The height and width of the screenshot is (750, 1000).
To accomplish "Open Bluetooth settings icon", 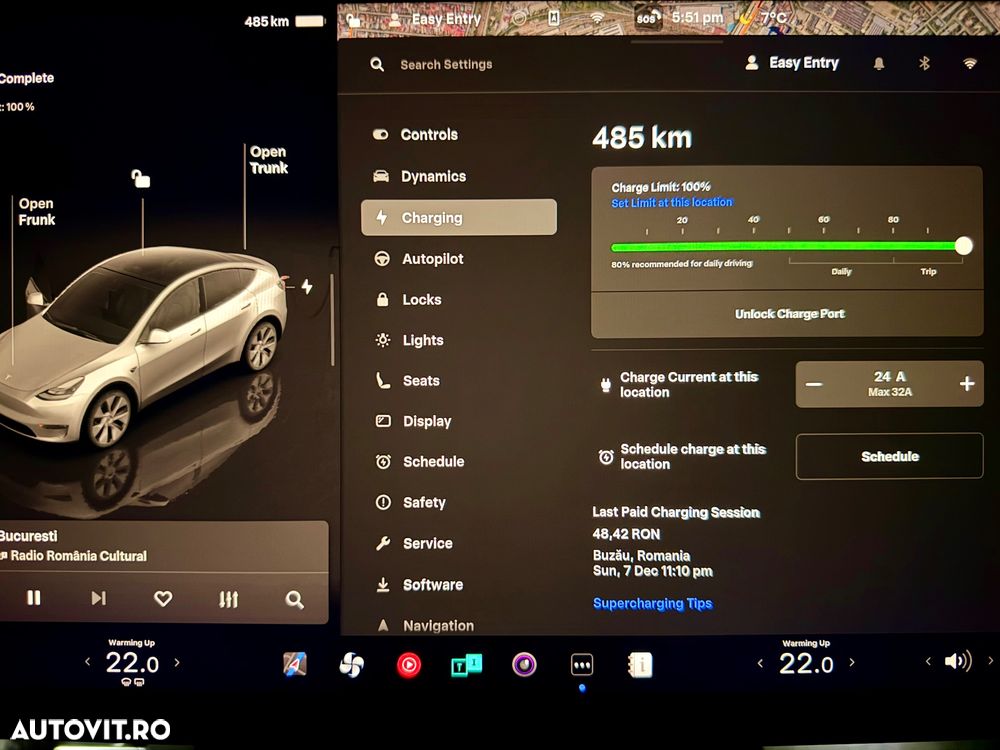I will 924,63.
